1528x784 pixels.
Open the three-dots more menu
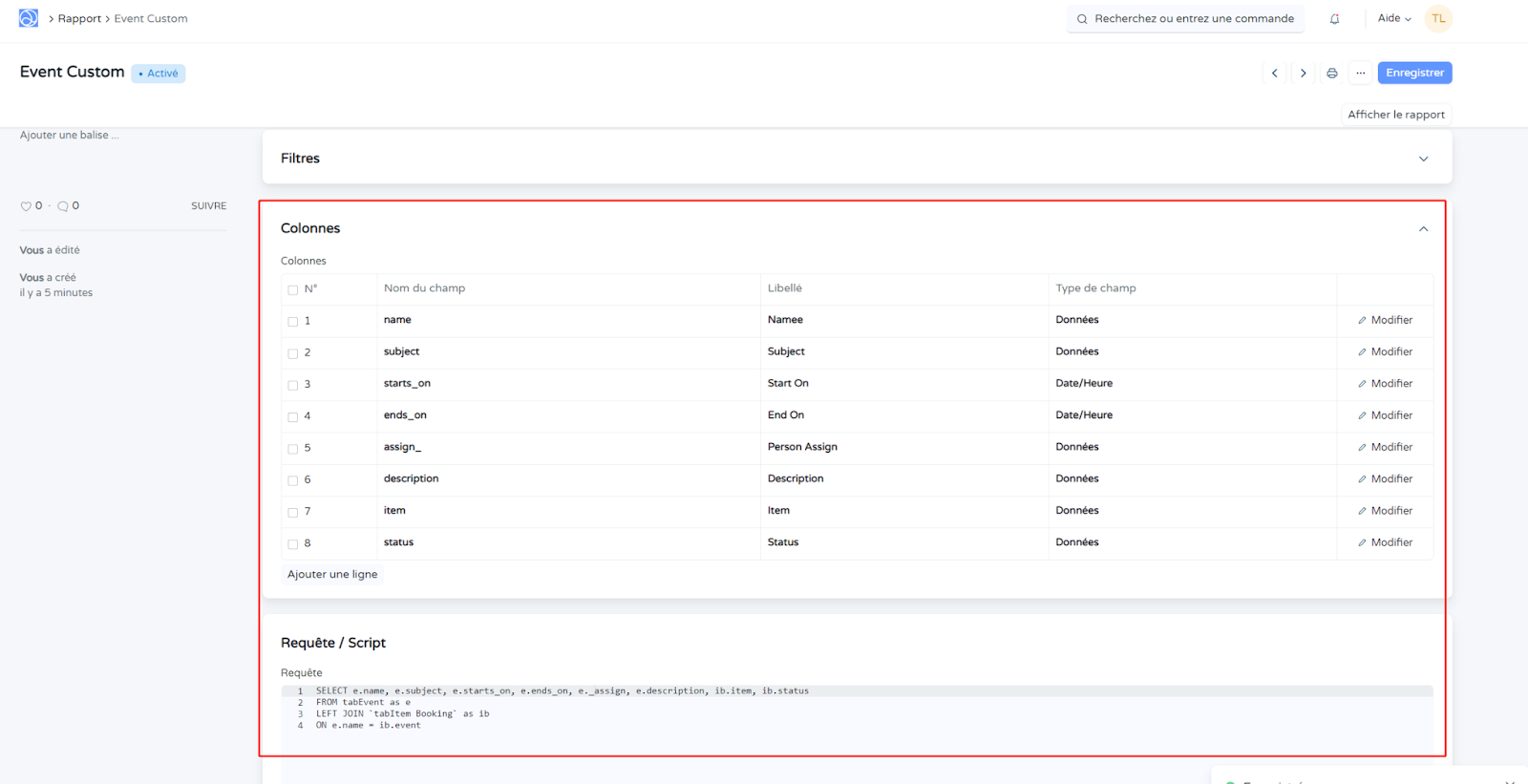[1360, 74]
